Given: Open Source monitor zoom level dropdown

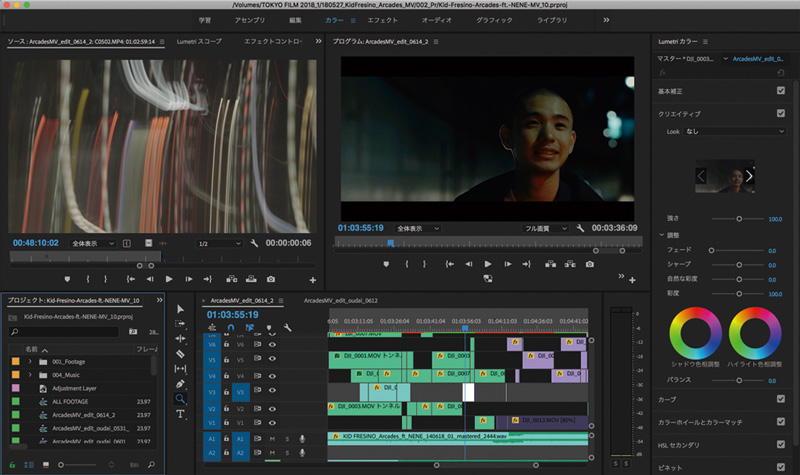Looking at the screenshot, I should click(x=92, y=243).
